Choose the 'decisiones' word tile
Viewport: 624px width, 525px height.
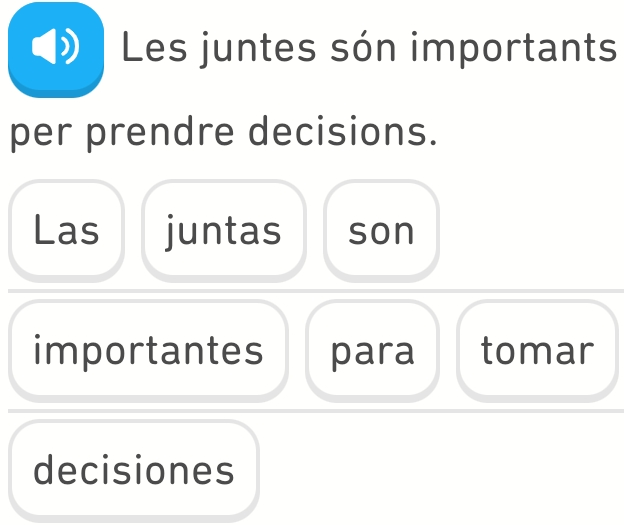pyautogui.click(x=134, y=470)
